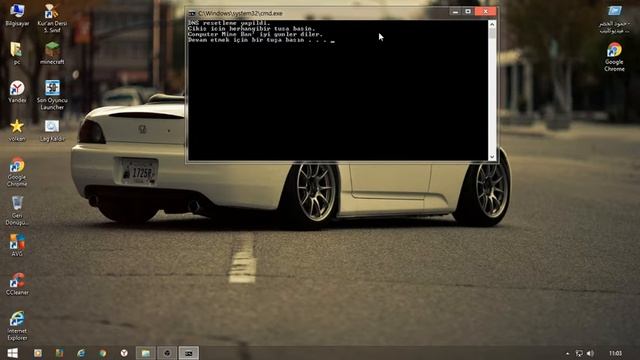Image resolution: width=640 pixels, height=360 pixels.
Task: Click the cmd scrollbar down arrow
Action: (x=492, y=157)
